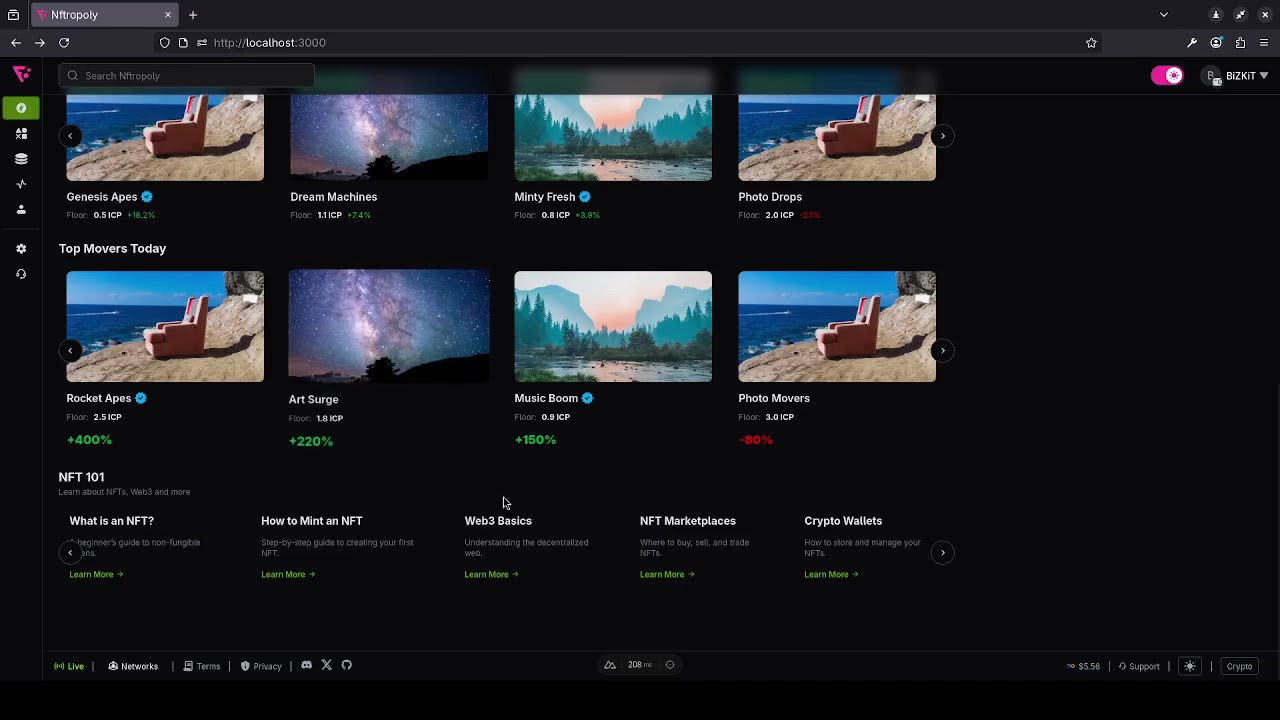Click the browser address bar URL
Image resolution: width=1280 pixels, height=720 pixels.
coord(270,43)
